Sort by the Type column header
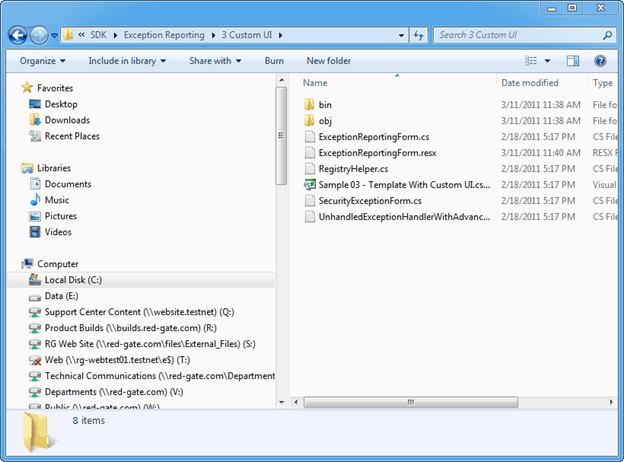 [603, 83]
